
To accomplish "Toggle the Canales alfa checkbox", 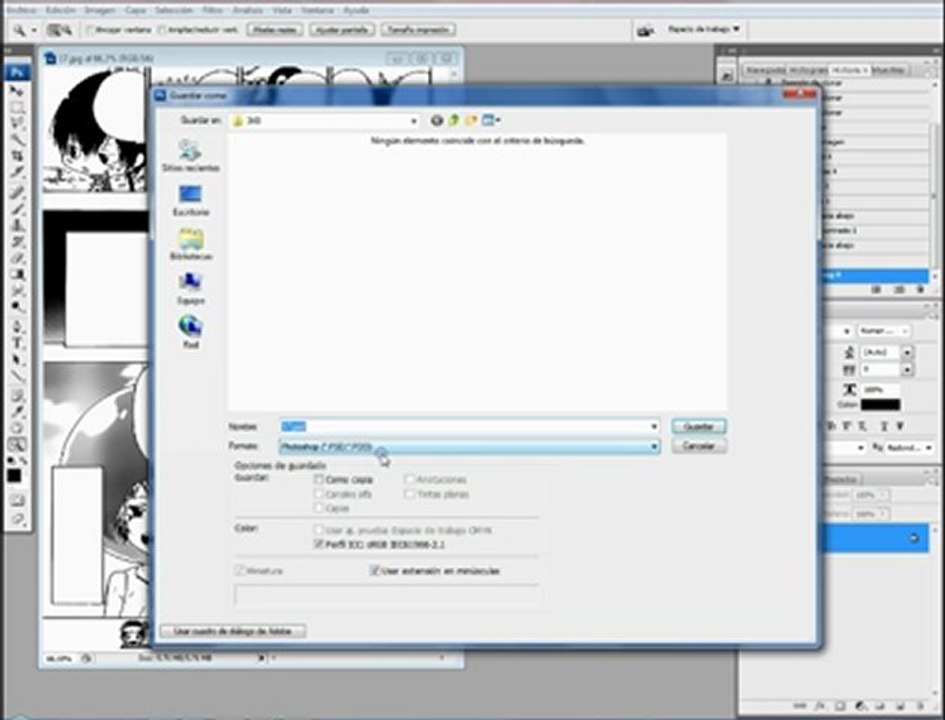I will pos(319,494).
